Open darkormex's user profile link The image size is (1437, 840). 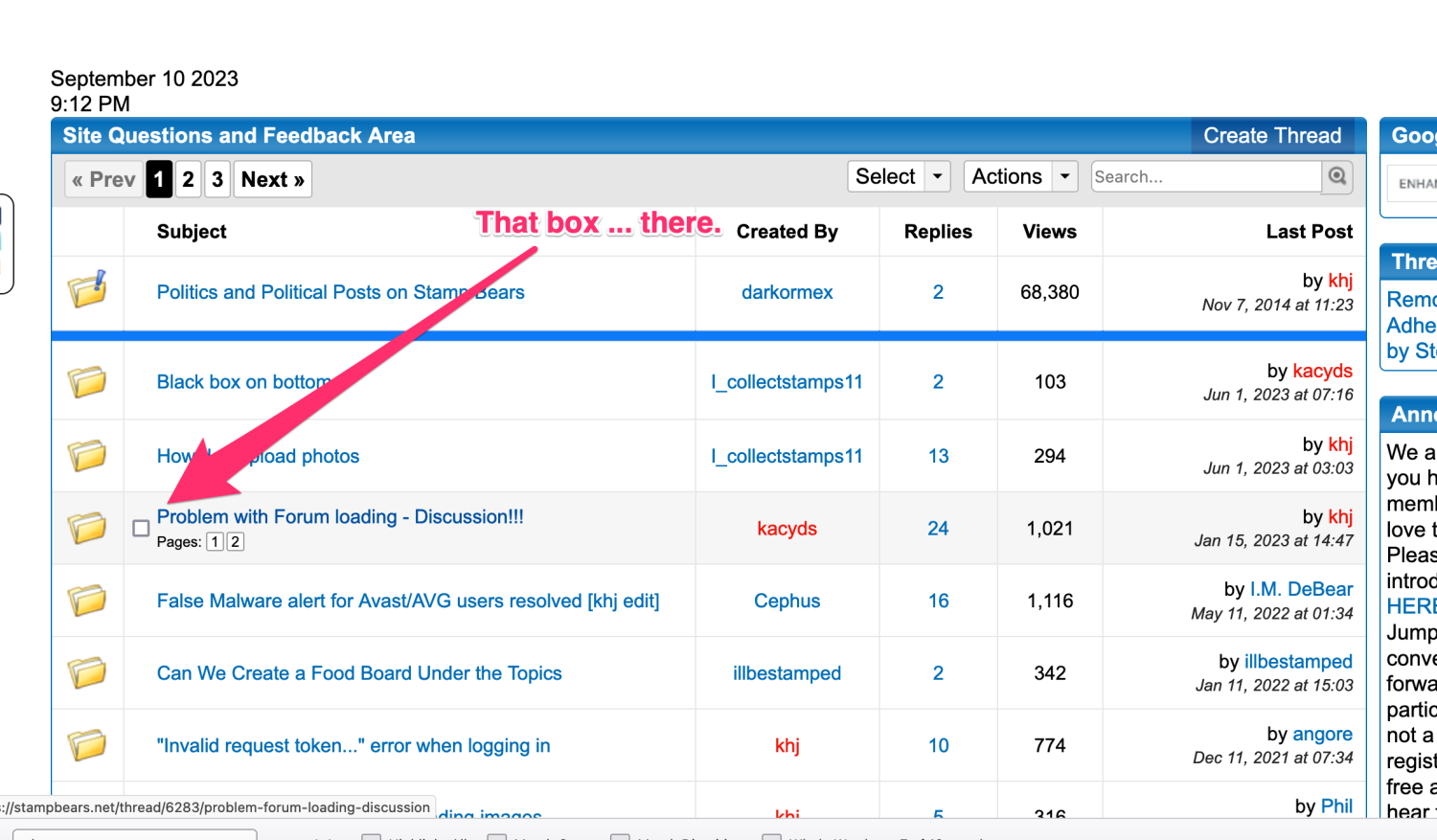coord(787,292)
